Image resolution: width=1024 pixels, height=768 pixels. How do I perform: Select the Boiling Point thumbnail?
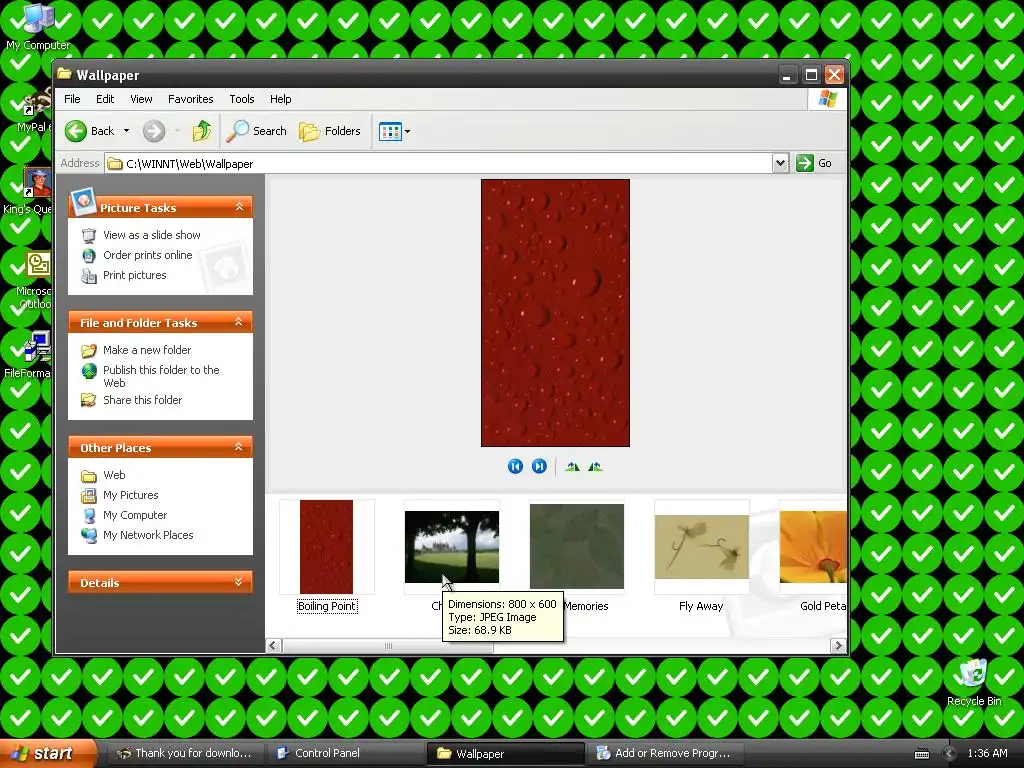point(327,547)
